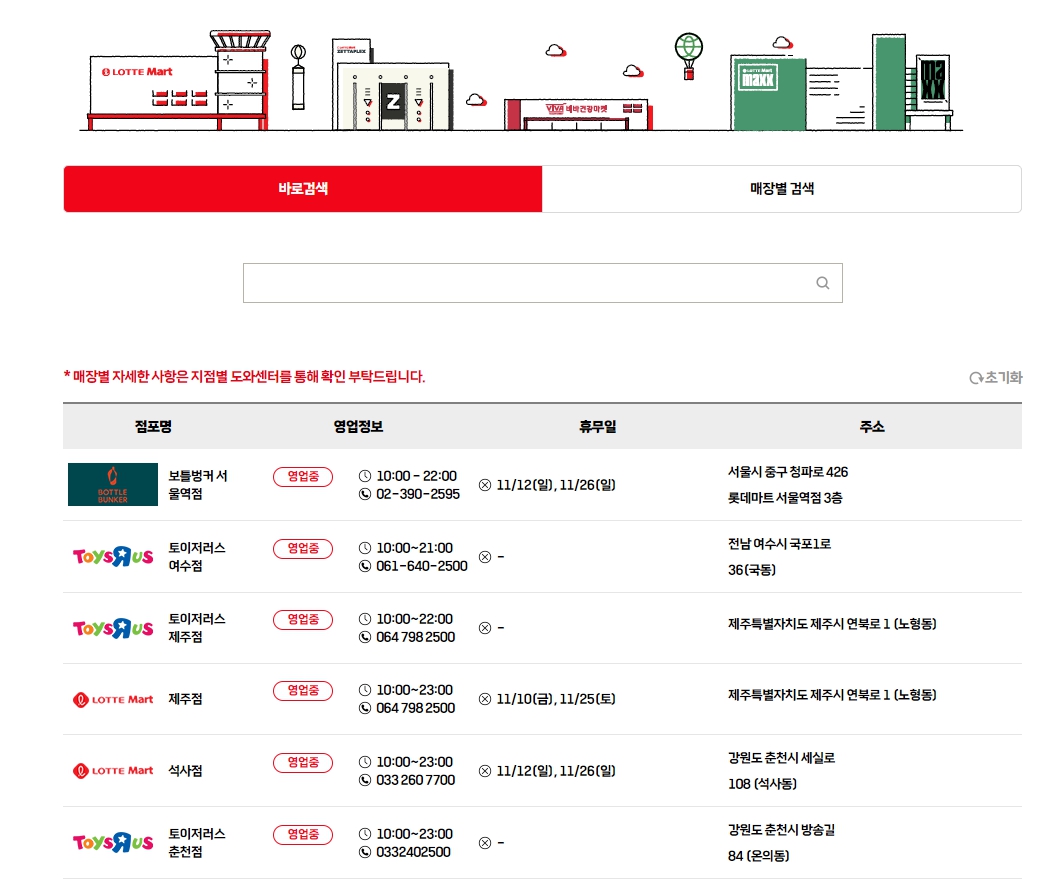Click 영업중 badge for 석사점

point(303,763)
